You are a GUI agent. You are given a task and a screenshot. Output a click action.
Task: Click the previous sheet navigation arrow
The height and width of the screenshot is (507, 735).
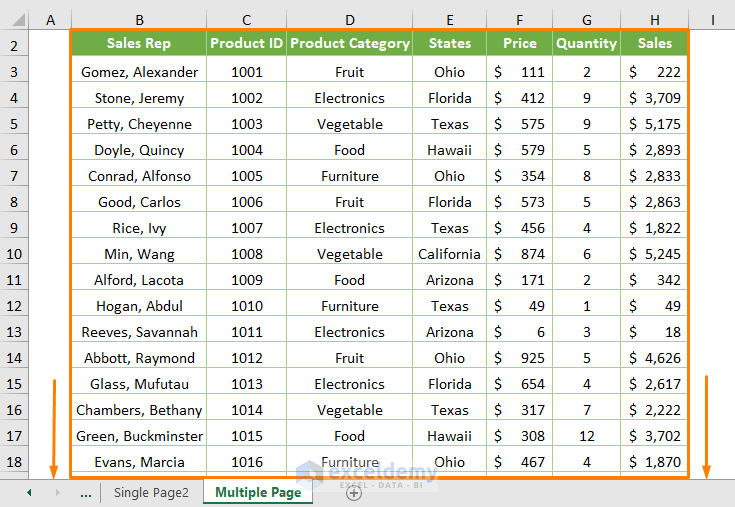[x=29, y=493]
